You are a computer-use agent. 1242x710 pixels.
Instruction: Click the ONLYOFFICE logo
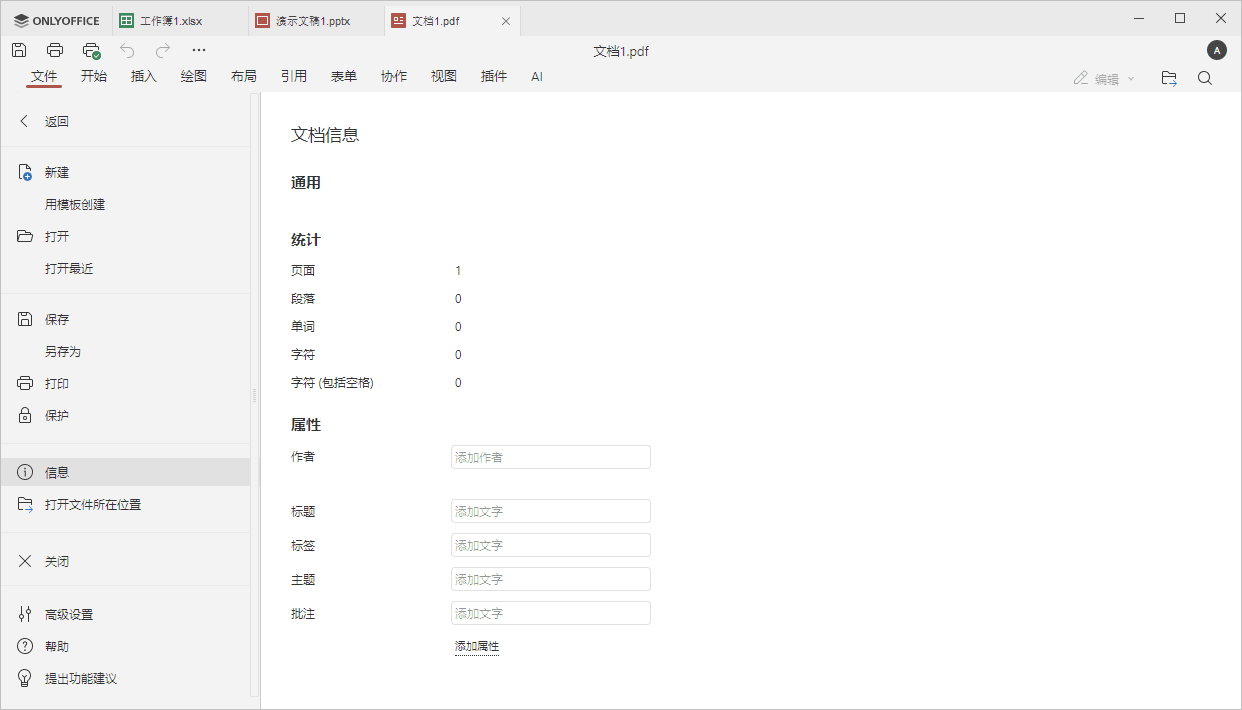point(55,19)
